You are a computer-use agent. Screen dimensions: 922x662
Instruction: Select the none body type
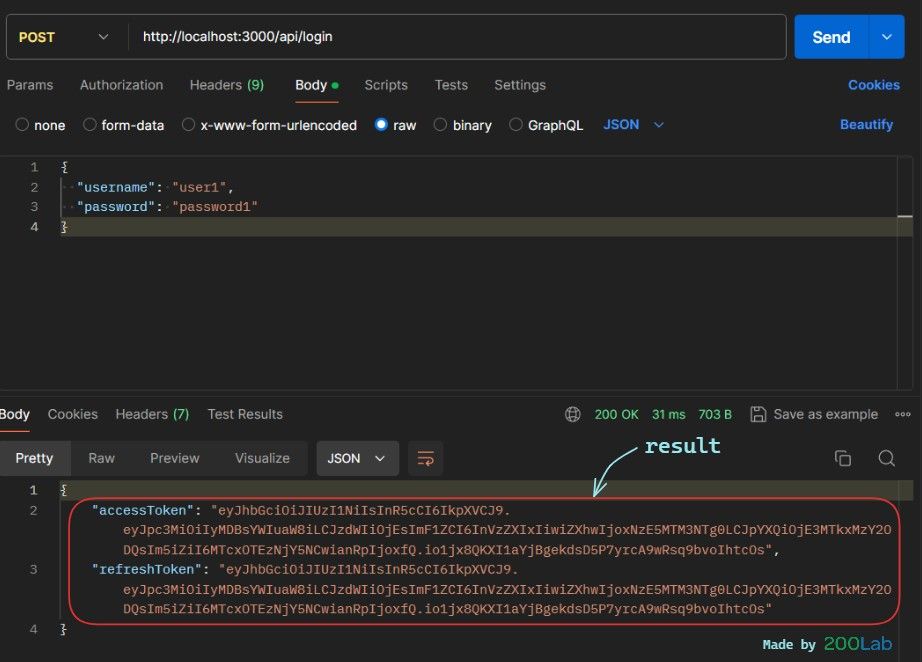click(x=23, y=125)
